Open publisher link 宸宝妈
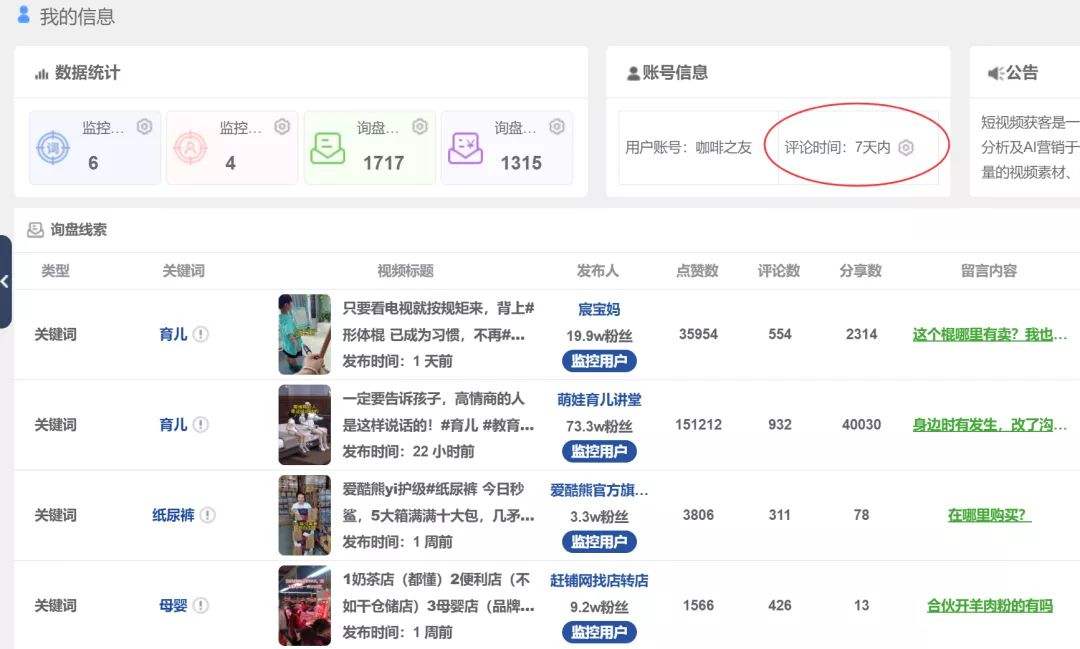The height and width of the screenshot is (649, 1080). pyautogui.click(x=599, y=309)
